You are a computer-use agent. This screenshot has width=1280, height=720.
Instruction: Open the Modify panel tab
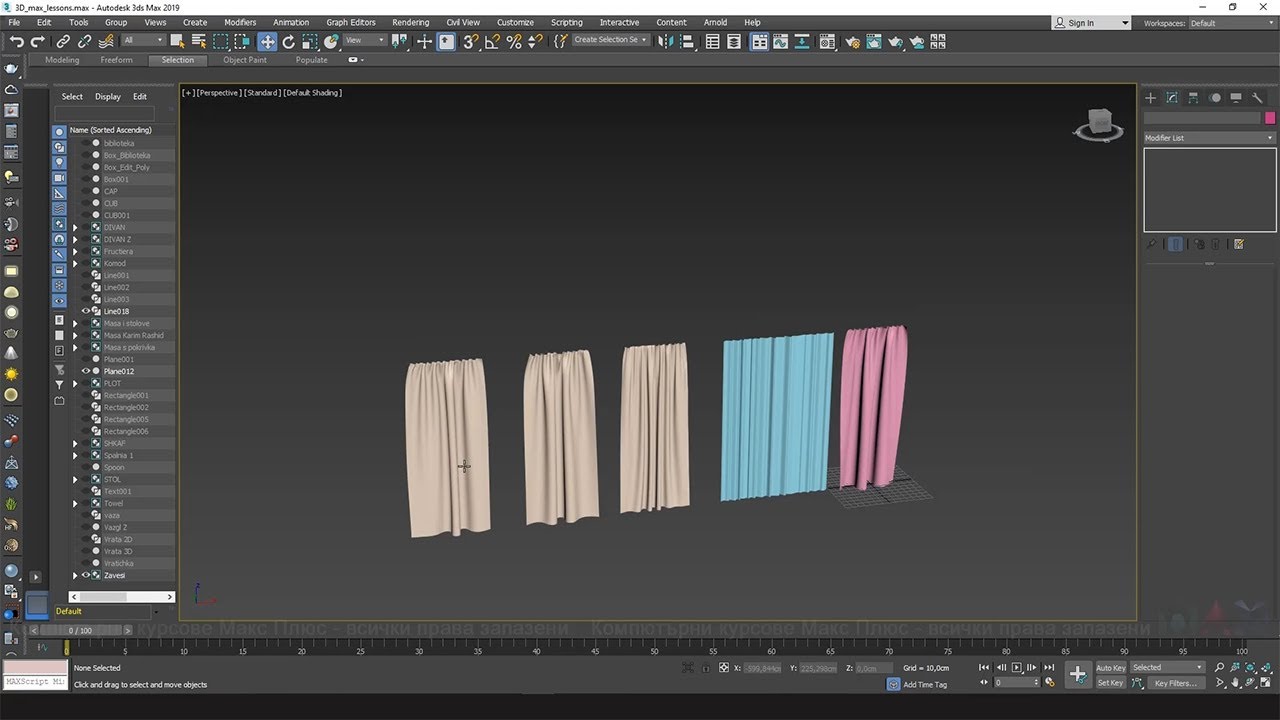tap(1172, 98)
